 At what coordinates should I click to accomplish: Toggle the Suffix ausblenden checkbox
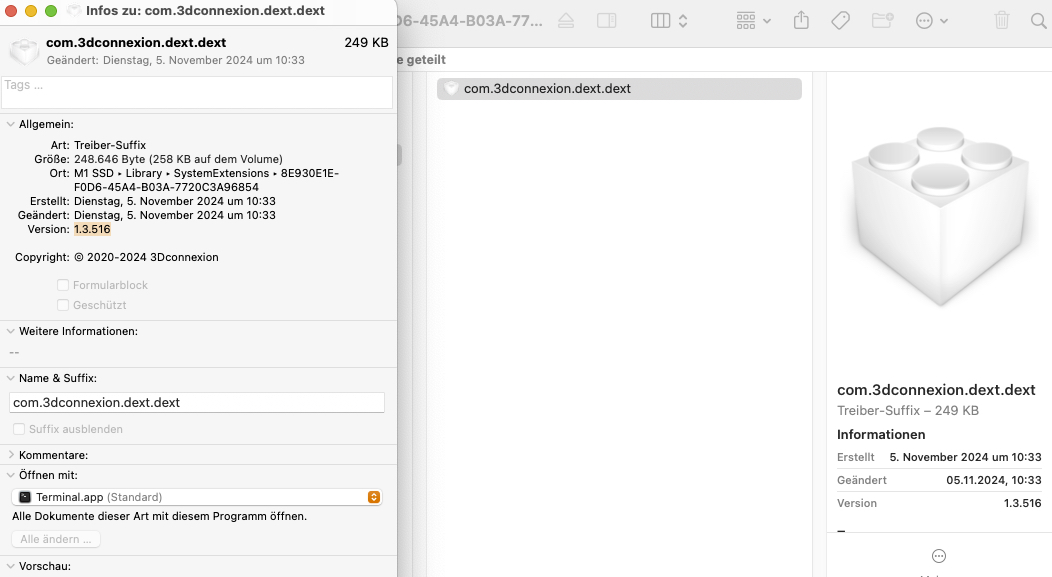pos(19,429)
